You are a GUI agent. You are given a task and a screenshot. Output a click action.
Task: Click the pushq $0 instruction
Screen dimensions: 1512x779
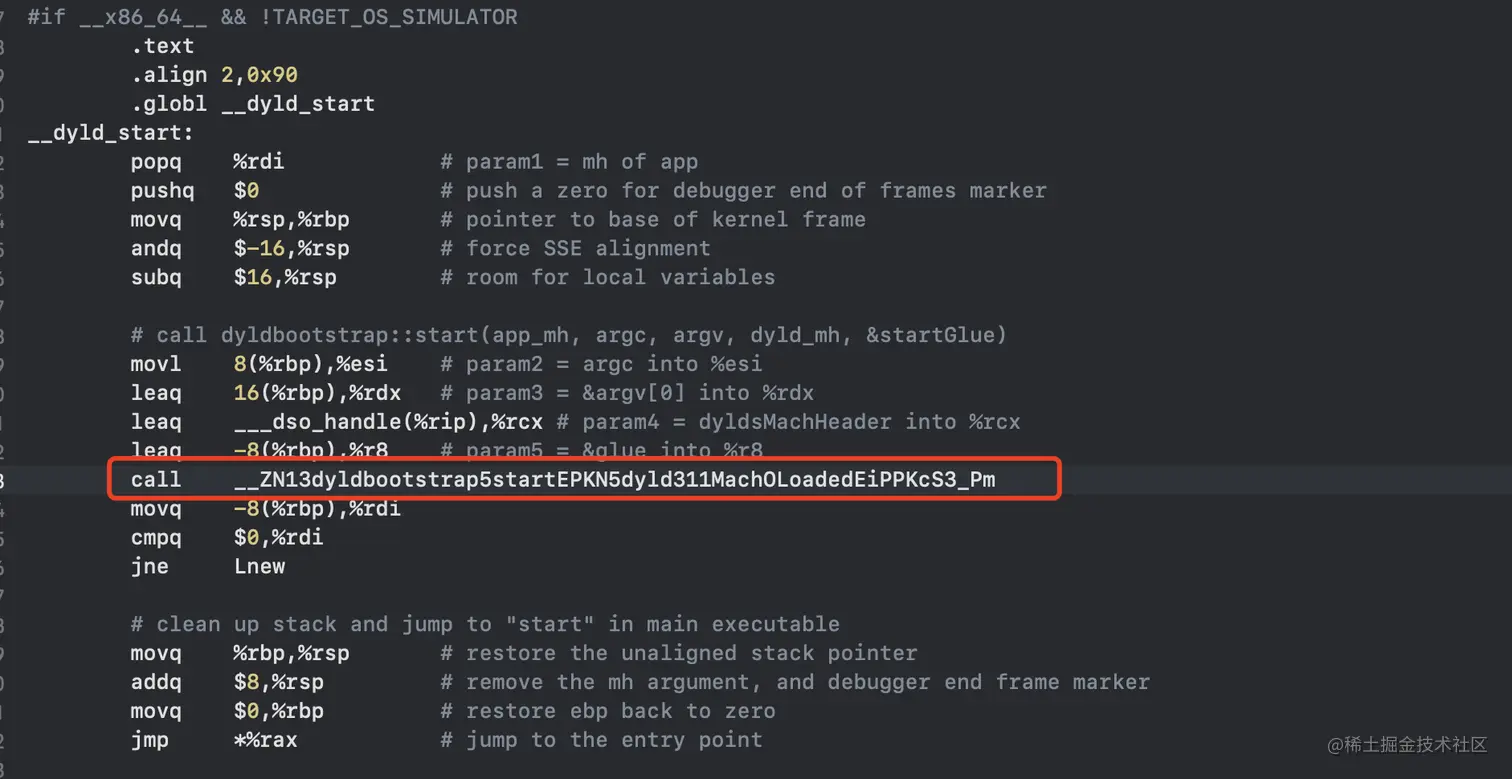click(x=194, y=190)
